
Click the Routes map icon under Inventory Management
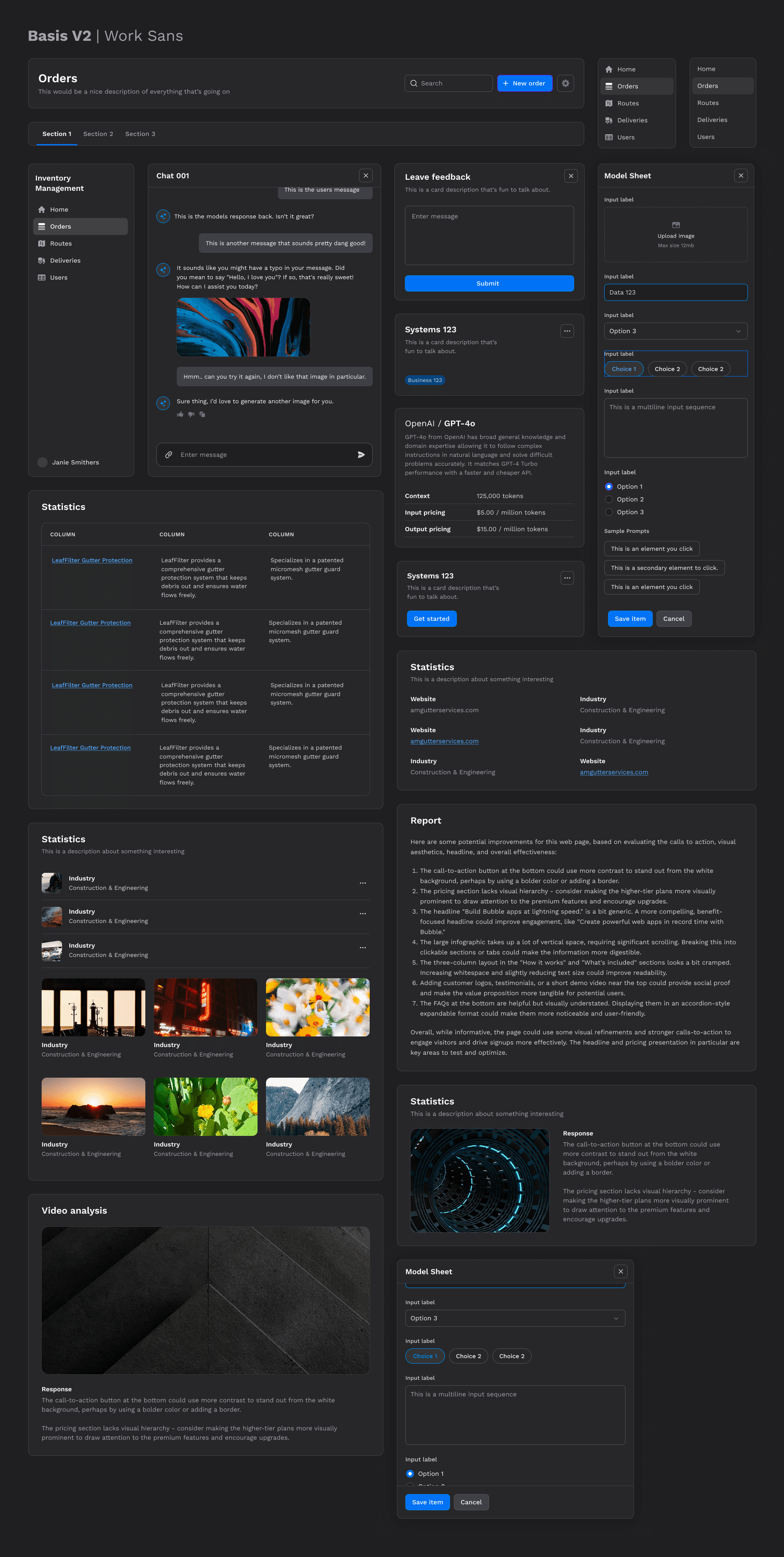(42, 243)
